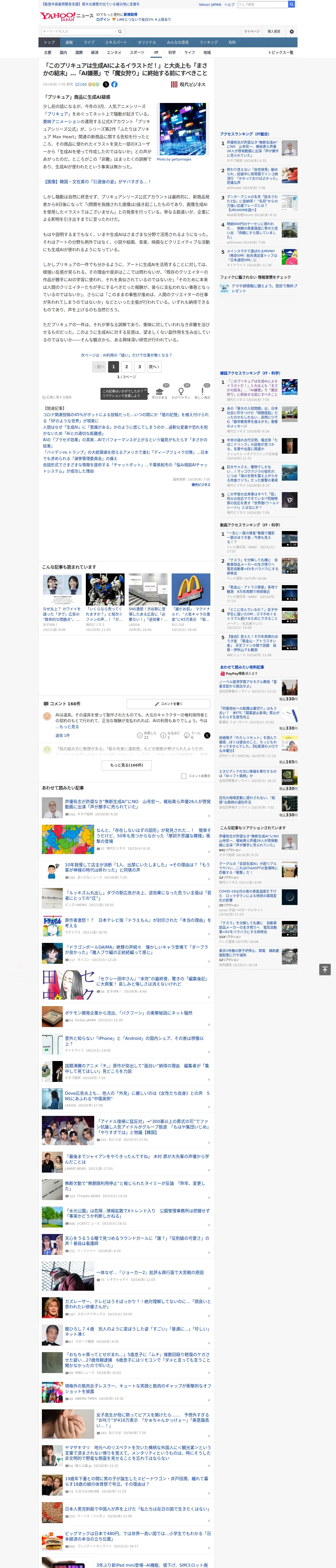The image size is (336, 1568).
Task: Click the blue web search button
Action: (x=292, y=4)
